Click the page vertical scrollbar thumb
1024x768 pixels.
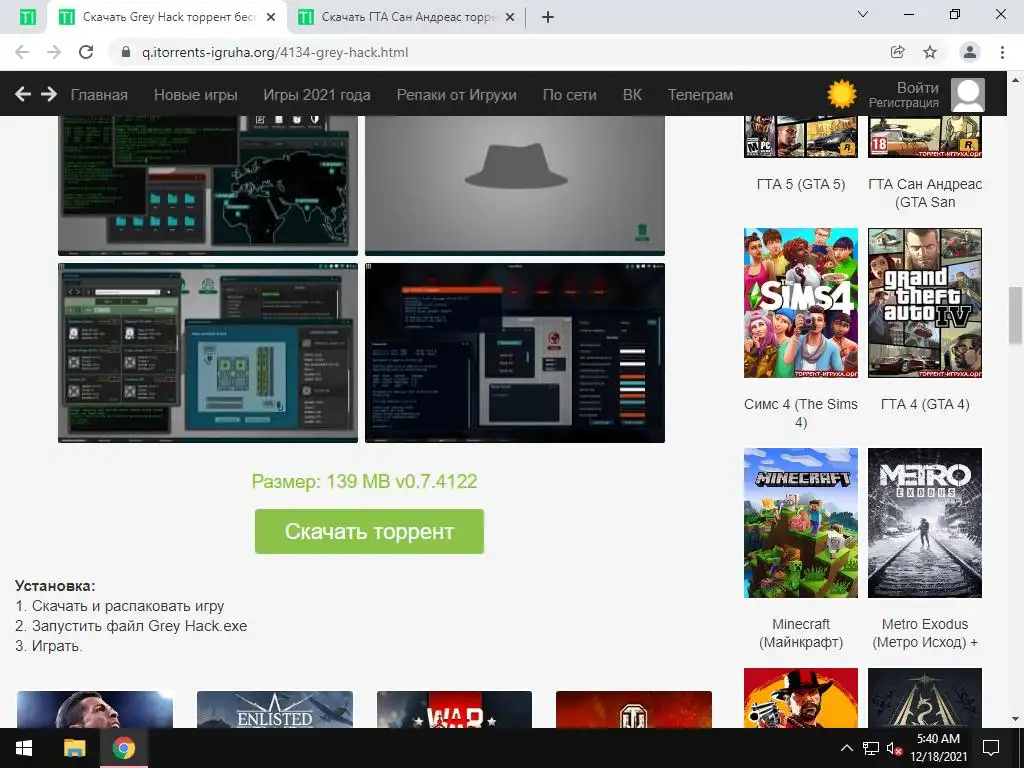coord(1016,316)
